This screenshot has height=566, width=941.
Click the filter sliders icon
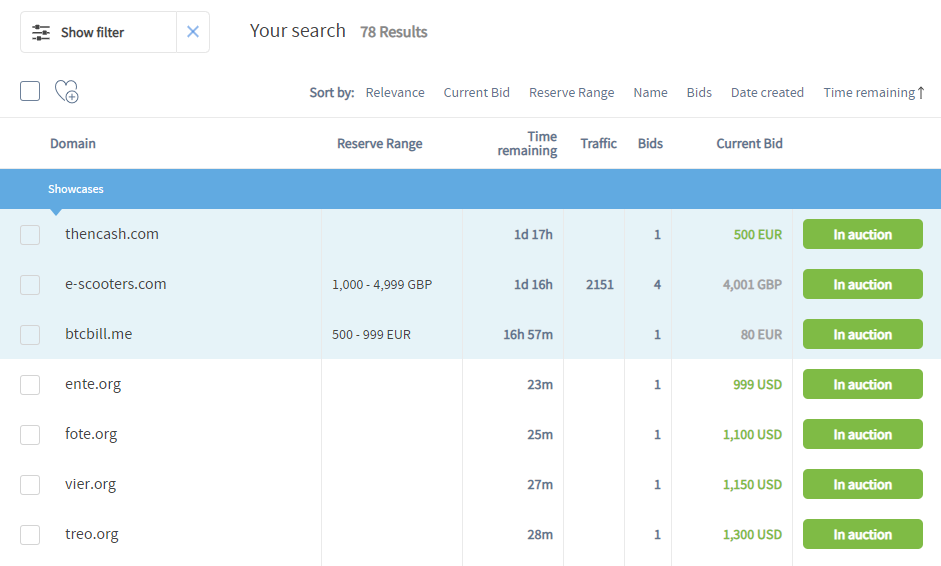click(41, 32)
